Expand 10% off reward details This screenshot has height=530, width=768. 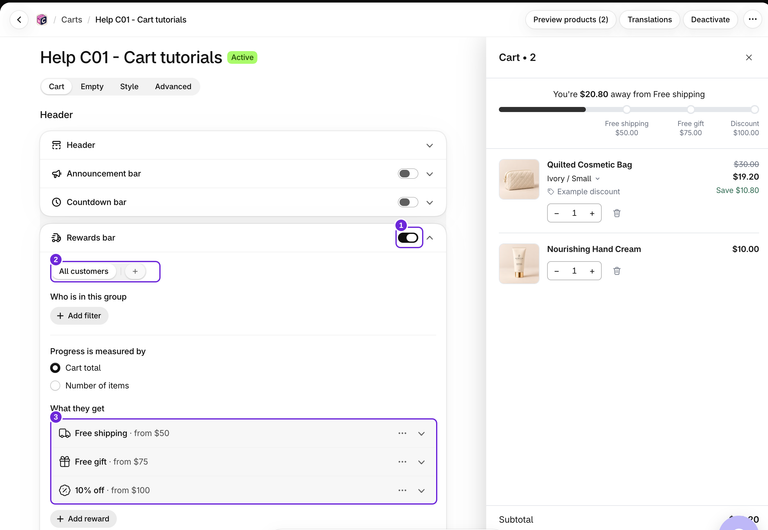tap(421, 490)
